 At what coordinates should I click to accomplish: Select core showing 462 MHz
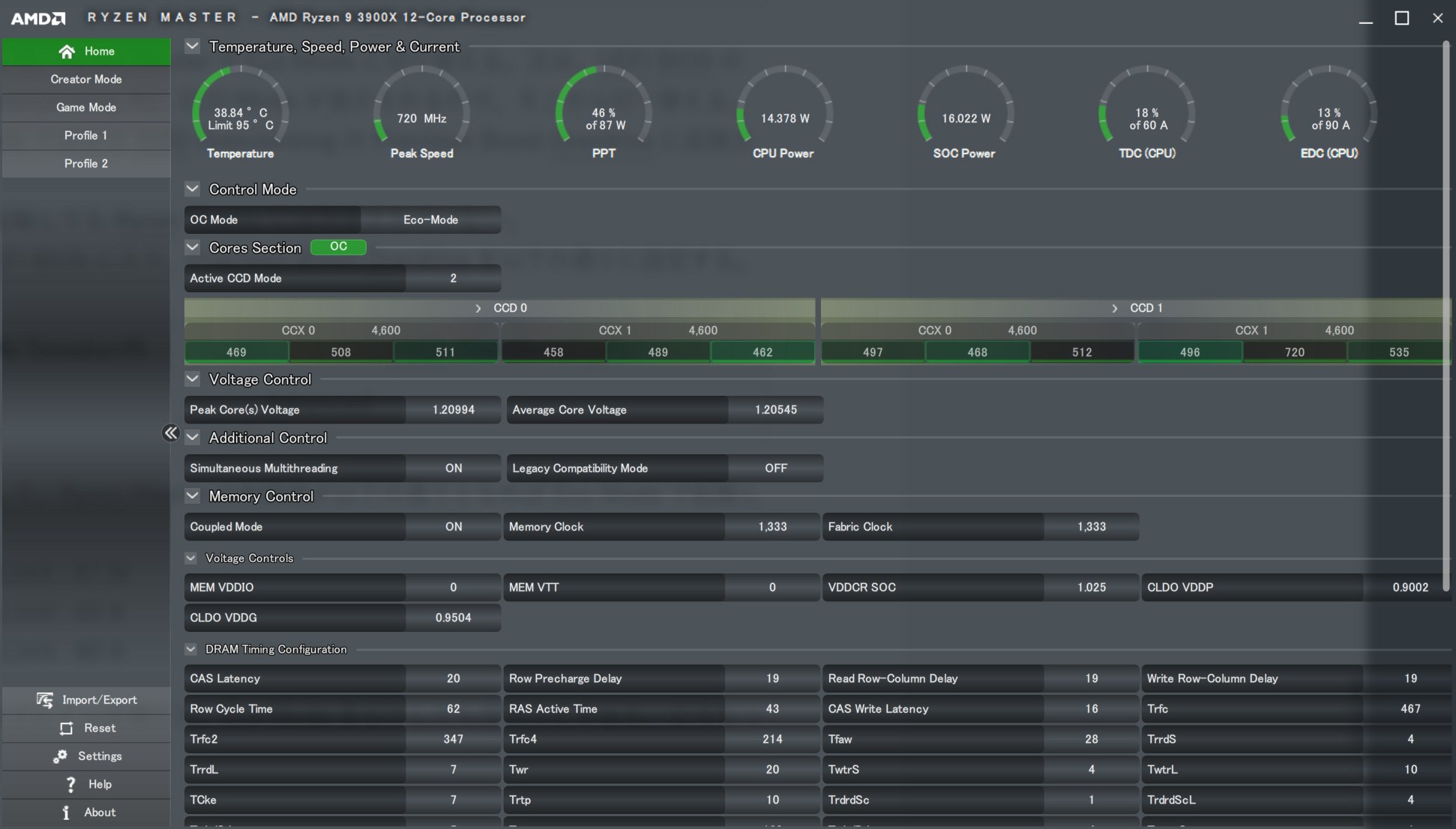click(x=762, y=352)
